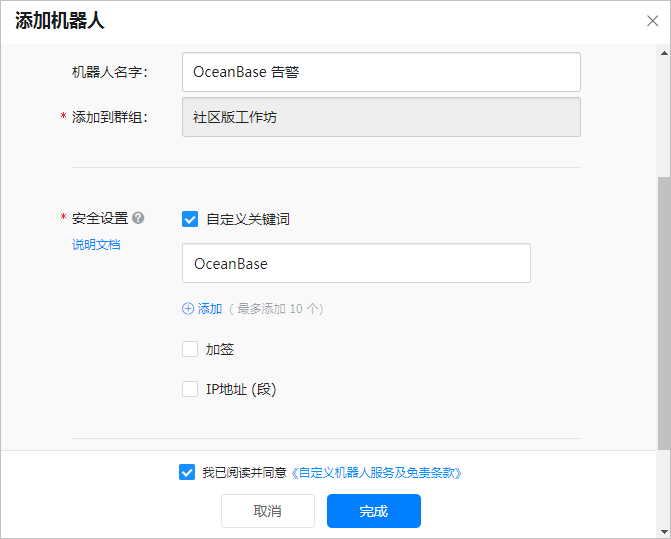Click the keyword field containing OceanBase
This screenshot has height=539, width=671.
(356, 263)
